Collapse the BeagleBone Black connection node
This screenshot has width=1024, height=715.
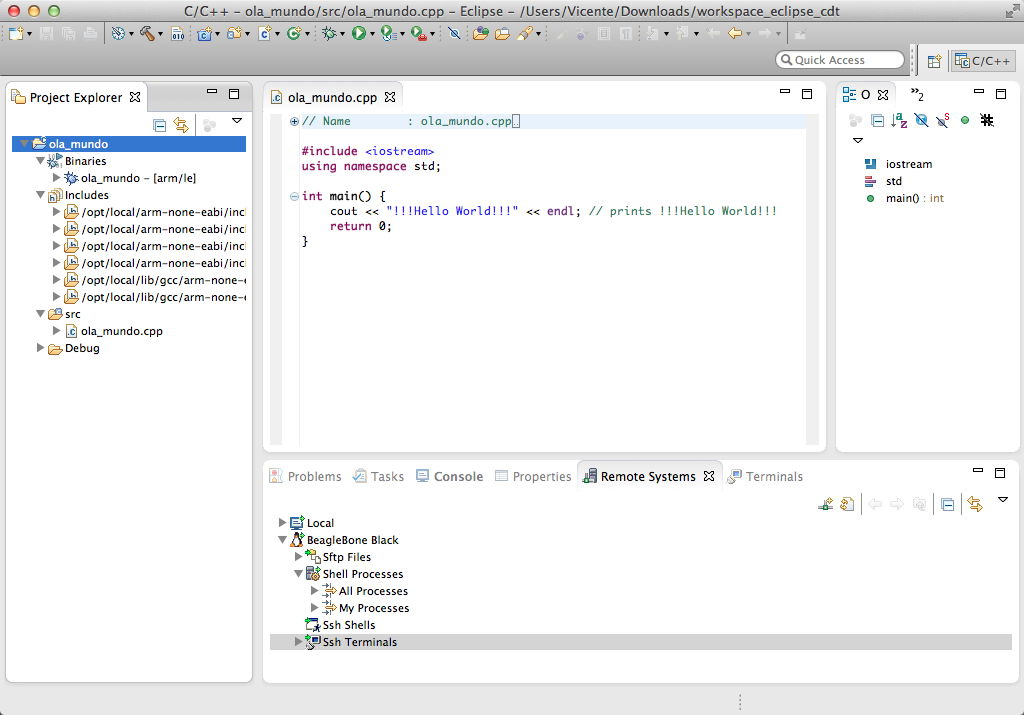point(283,540)
